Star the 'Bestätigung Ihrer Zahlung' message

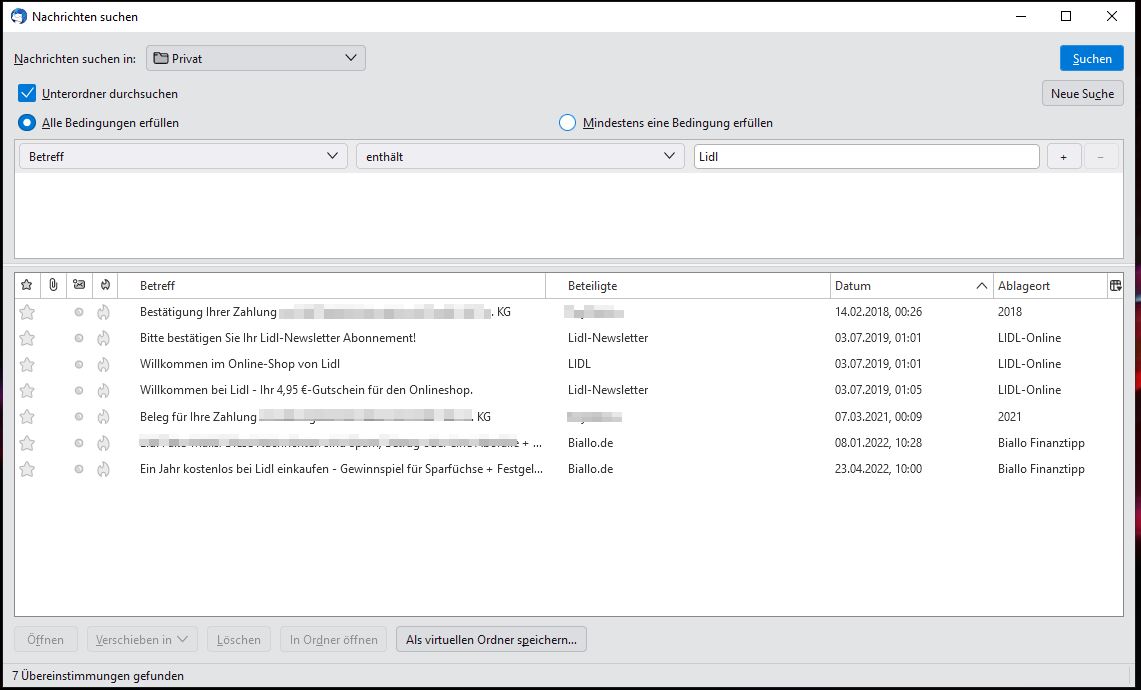[x=27, y=312]
